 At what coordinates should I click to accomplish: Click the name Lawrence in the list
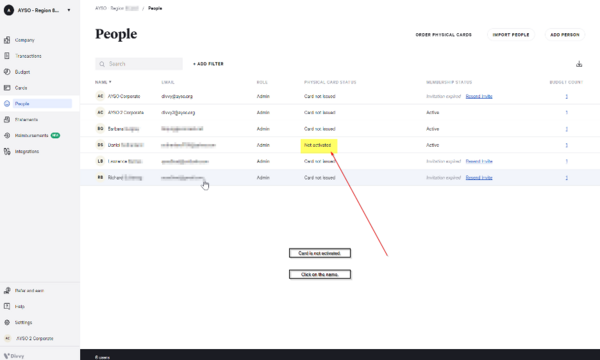pos(125,161)
